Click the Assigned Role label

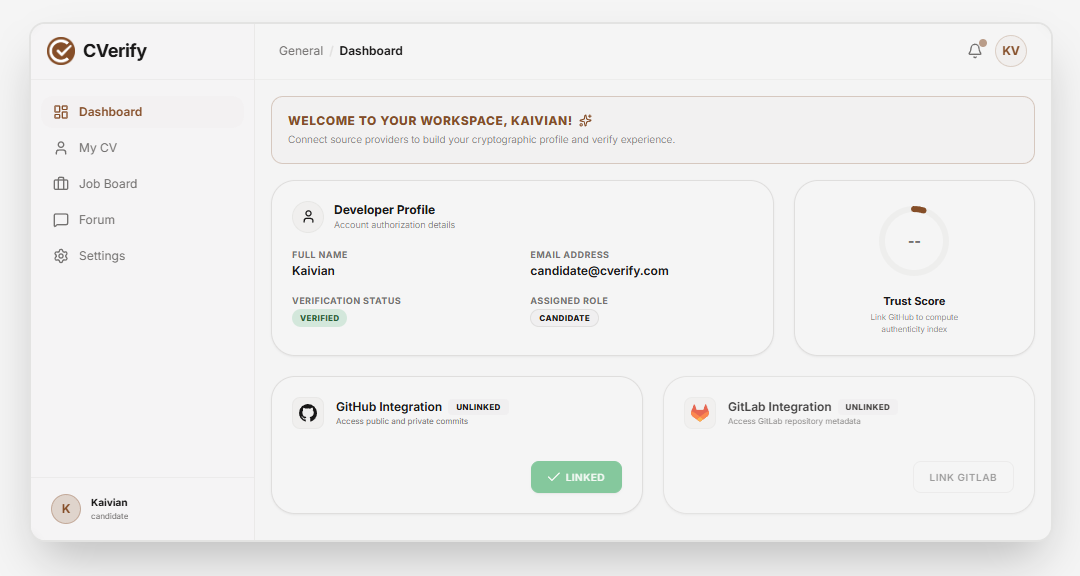569,300
